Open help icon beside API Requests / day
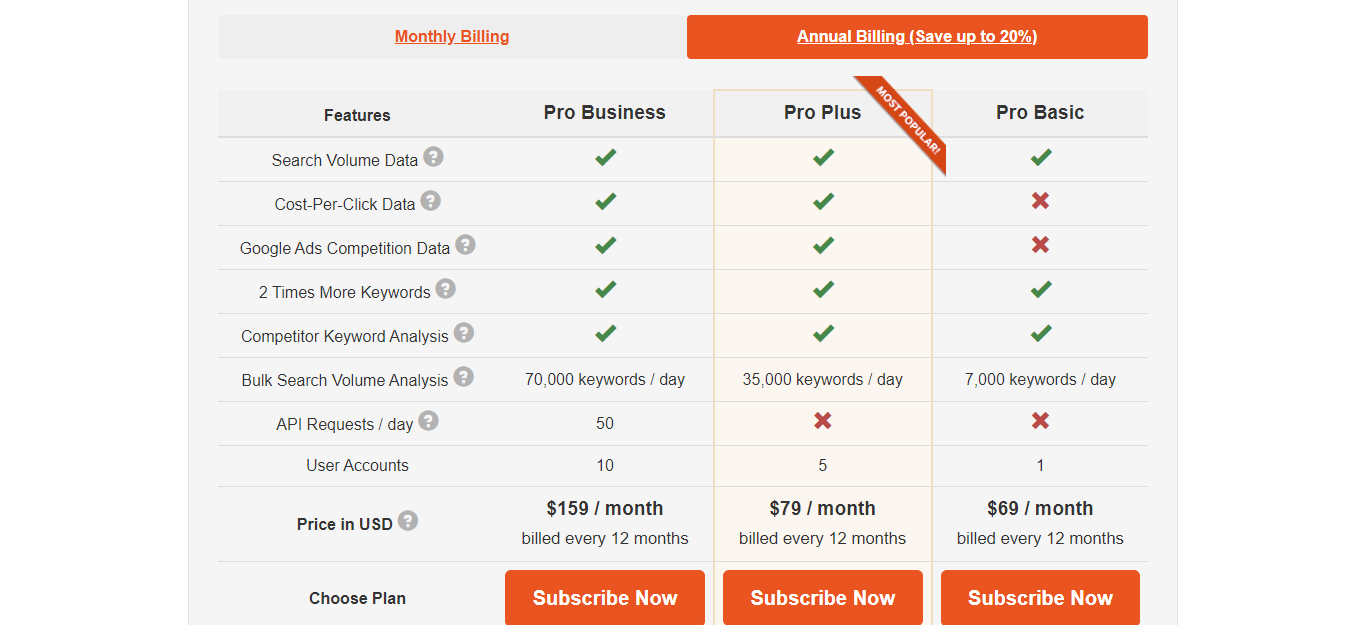This screenshot has width=1366, height=625. pyautogui.click(x=428, y=421)
